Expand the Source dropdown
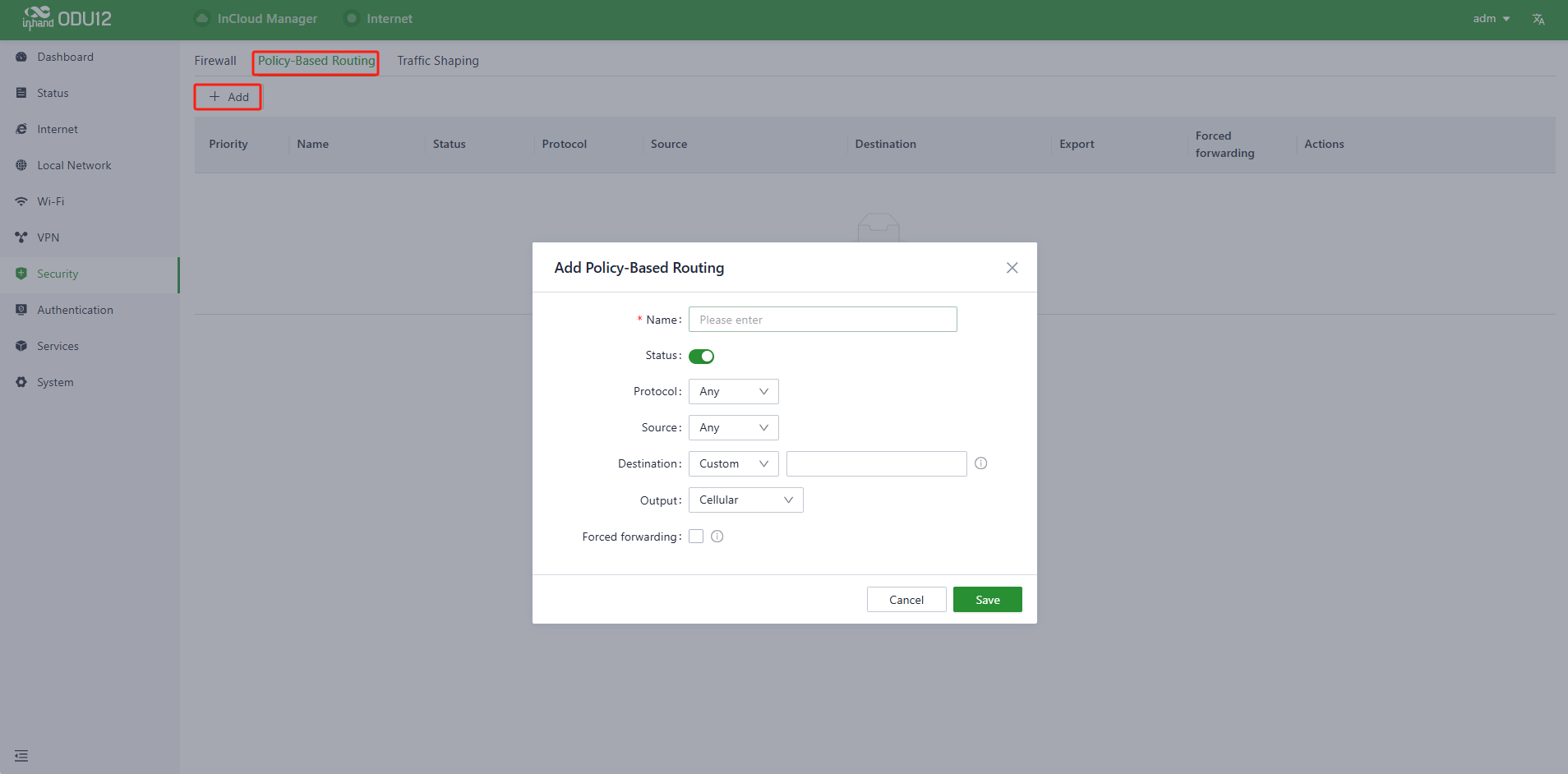The width and height of the screenshot is (1568, 774). [x=733, y=428]
